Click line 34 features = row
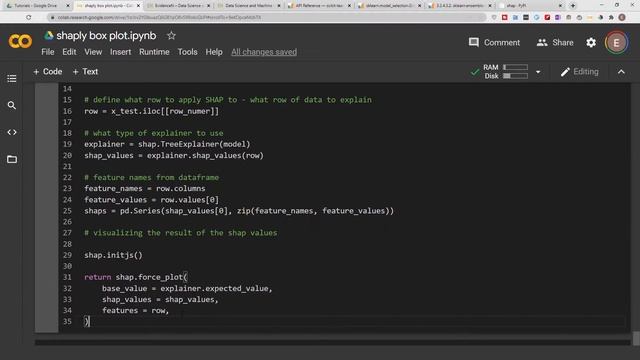Image resolution: width=640 pixels, height=360 pixels. [136, 311]
